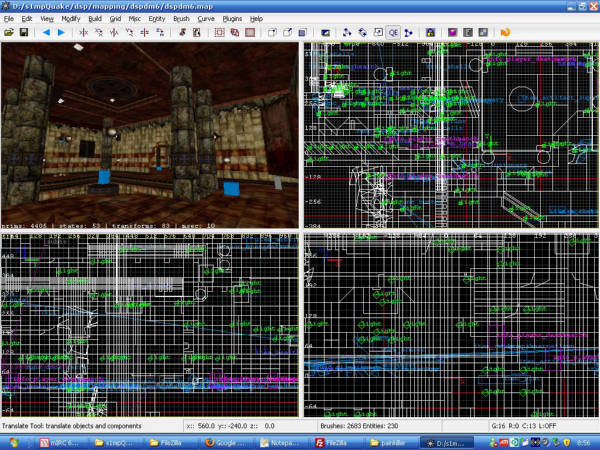This screenshot has width=600, height=450.
Task: Click the Undo left blue arrow
Action: (46, 33)
